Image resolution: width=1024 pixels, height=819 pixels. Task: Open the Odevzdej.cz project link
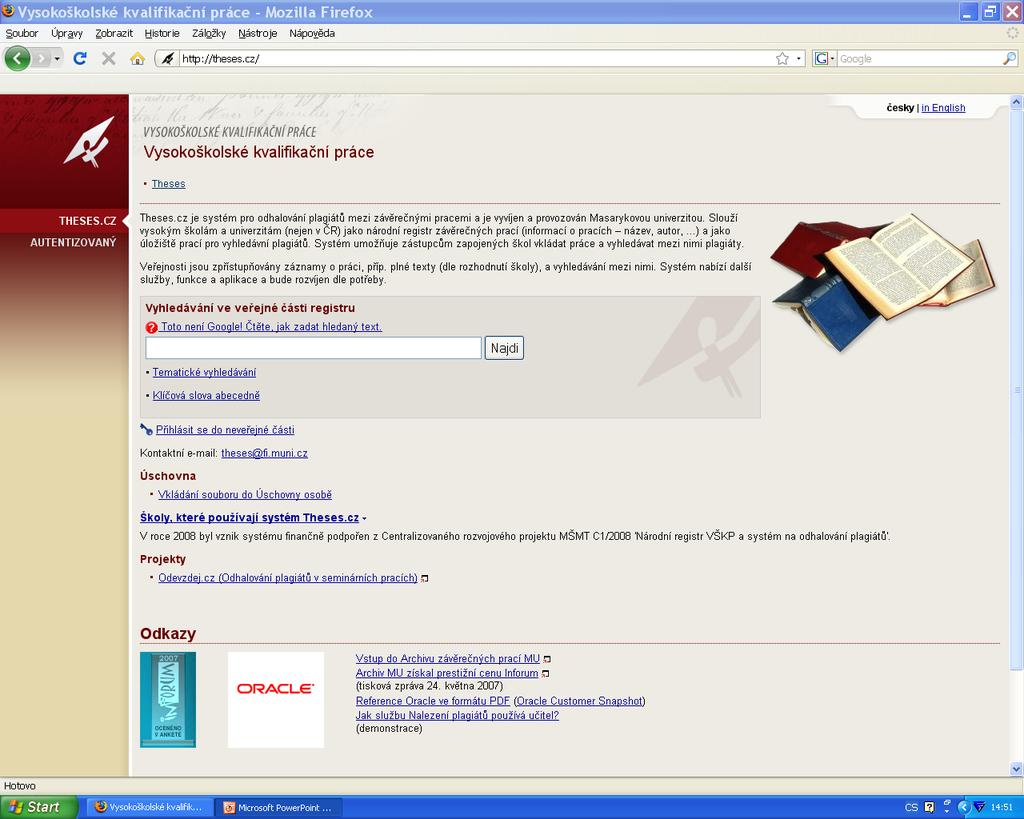coord(288,578)
